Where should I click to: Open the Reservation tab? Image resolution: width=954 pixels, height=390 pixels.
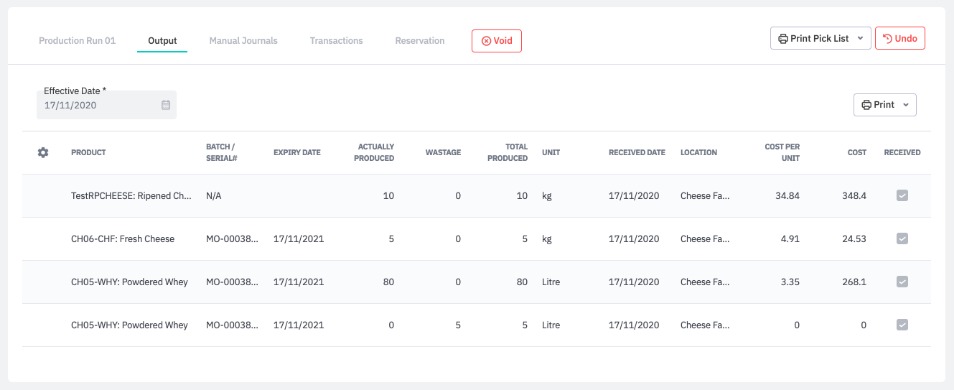click(x=420, y=41)
